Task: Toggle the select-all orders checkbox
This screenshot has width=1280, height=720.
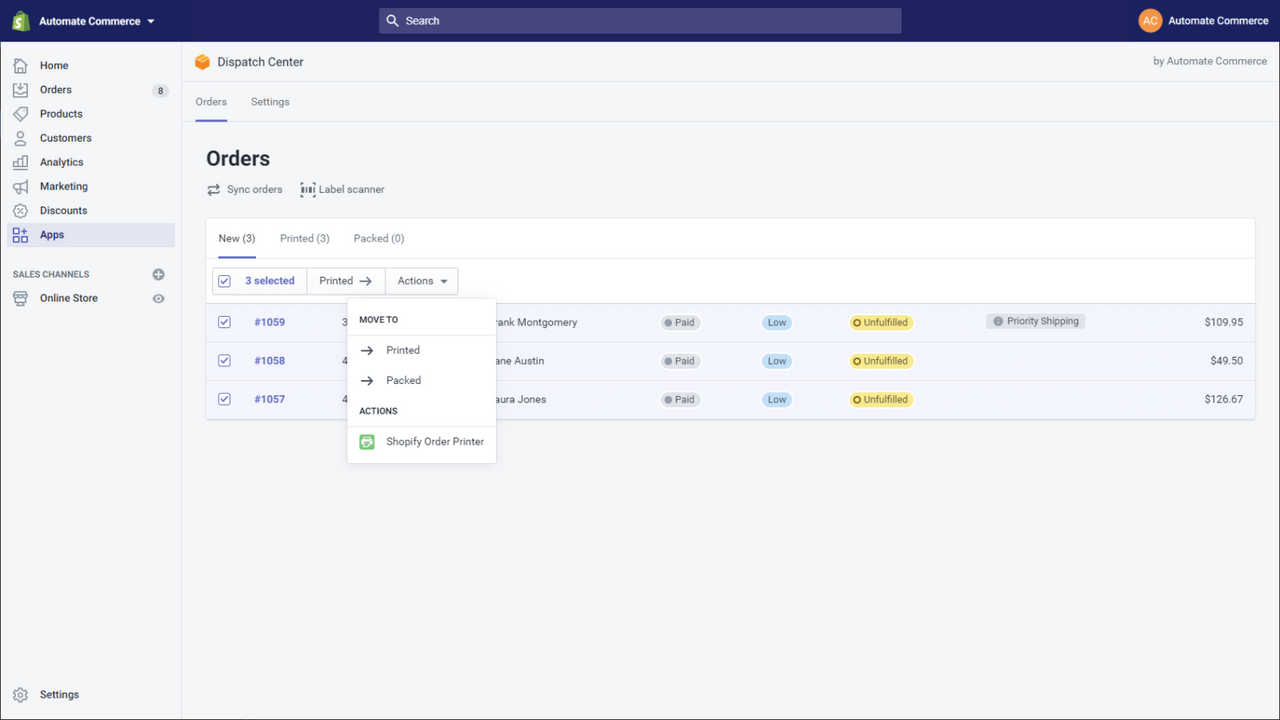Action: tap(224, 281)
